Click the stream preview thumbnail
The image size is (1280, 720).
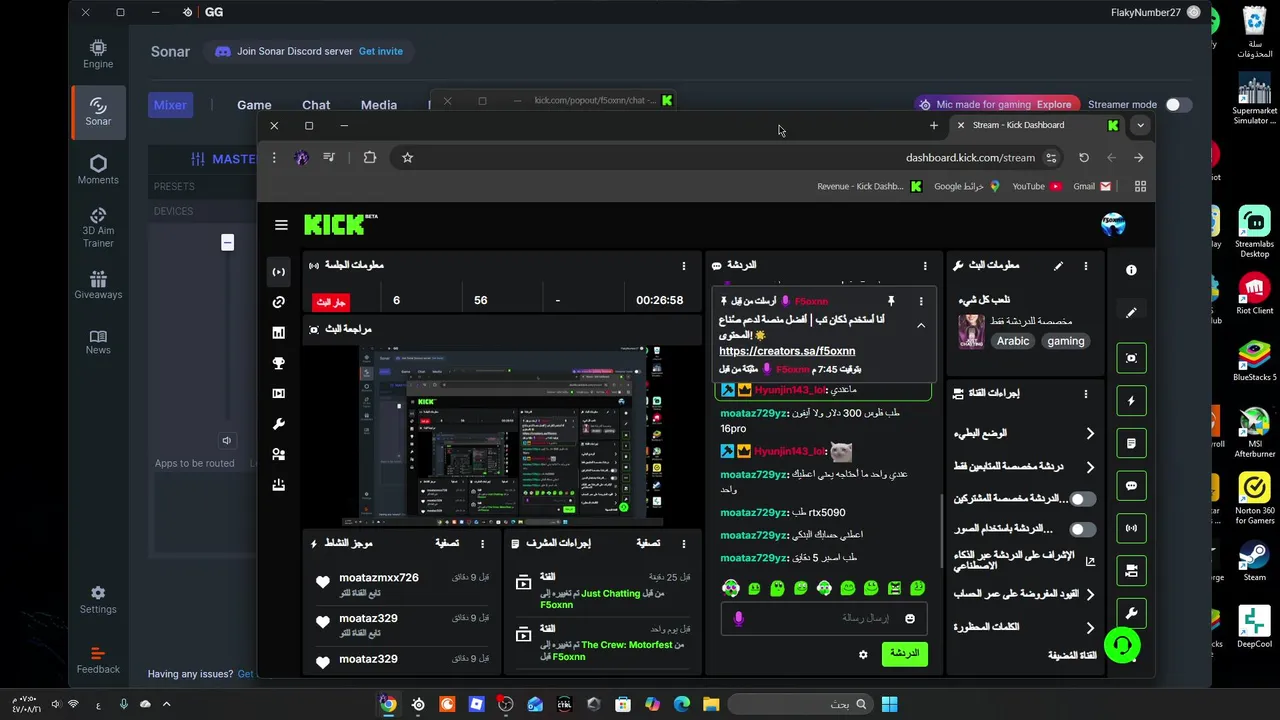pyautogui.click(x=502, y=434)
